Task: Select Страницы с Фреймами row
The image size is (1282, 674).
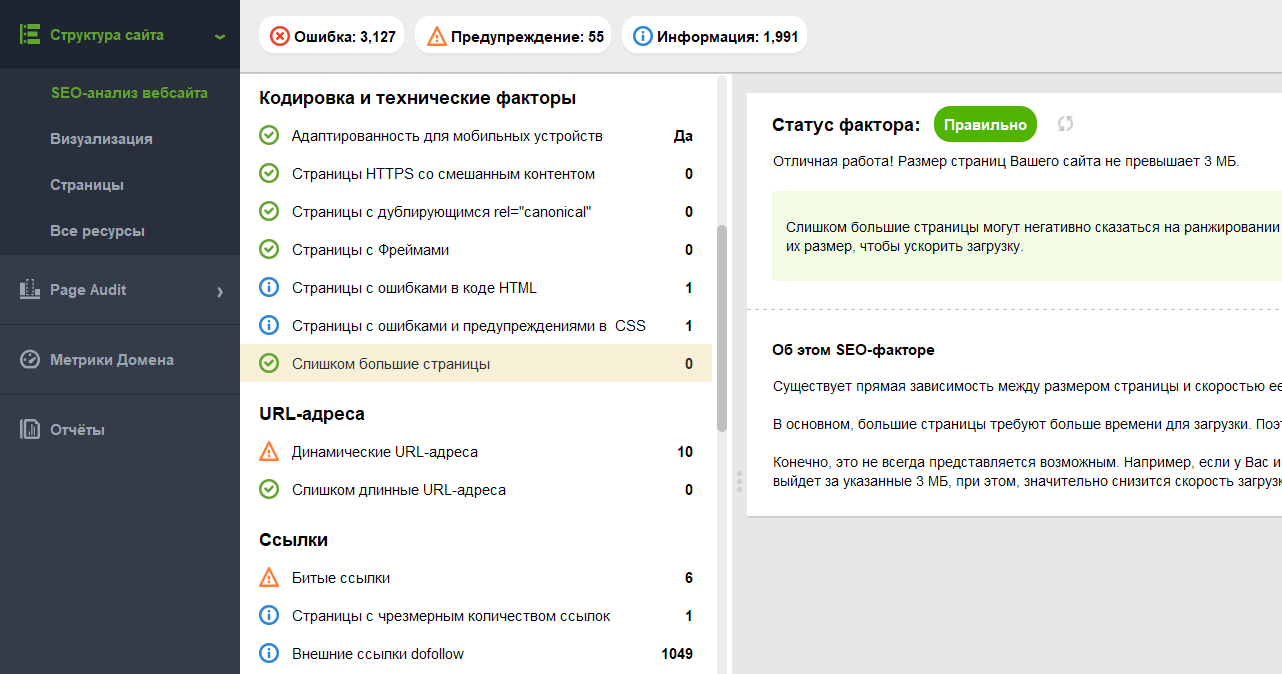Action: tap(476, 249)
